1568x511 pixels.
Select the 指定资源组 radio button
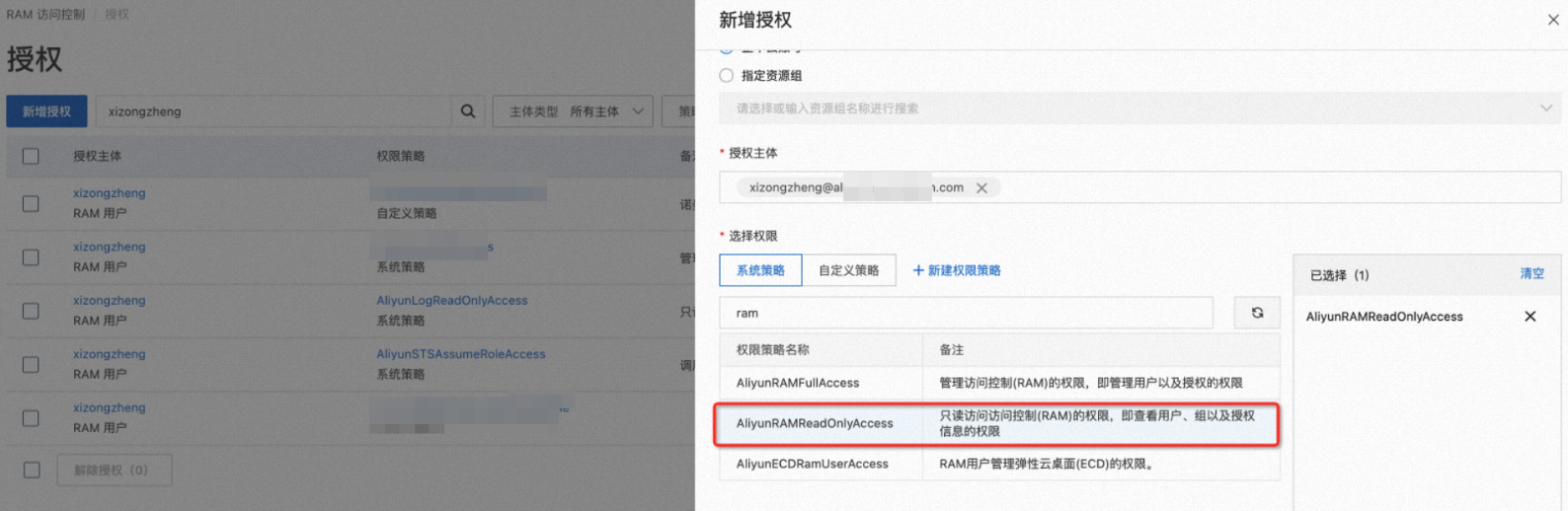727,75
